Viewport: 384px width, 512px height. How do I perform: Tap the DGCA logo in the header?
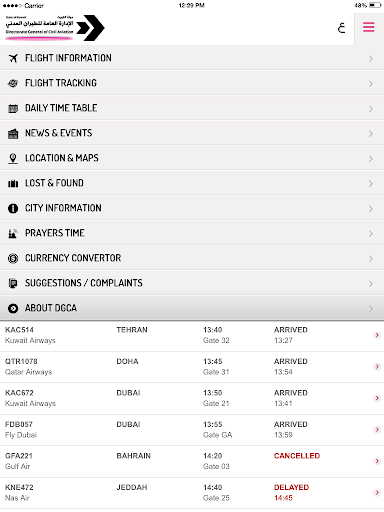55,28
